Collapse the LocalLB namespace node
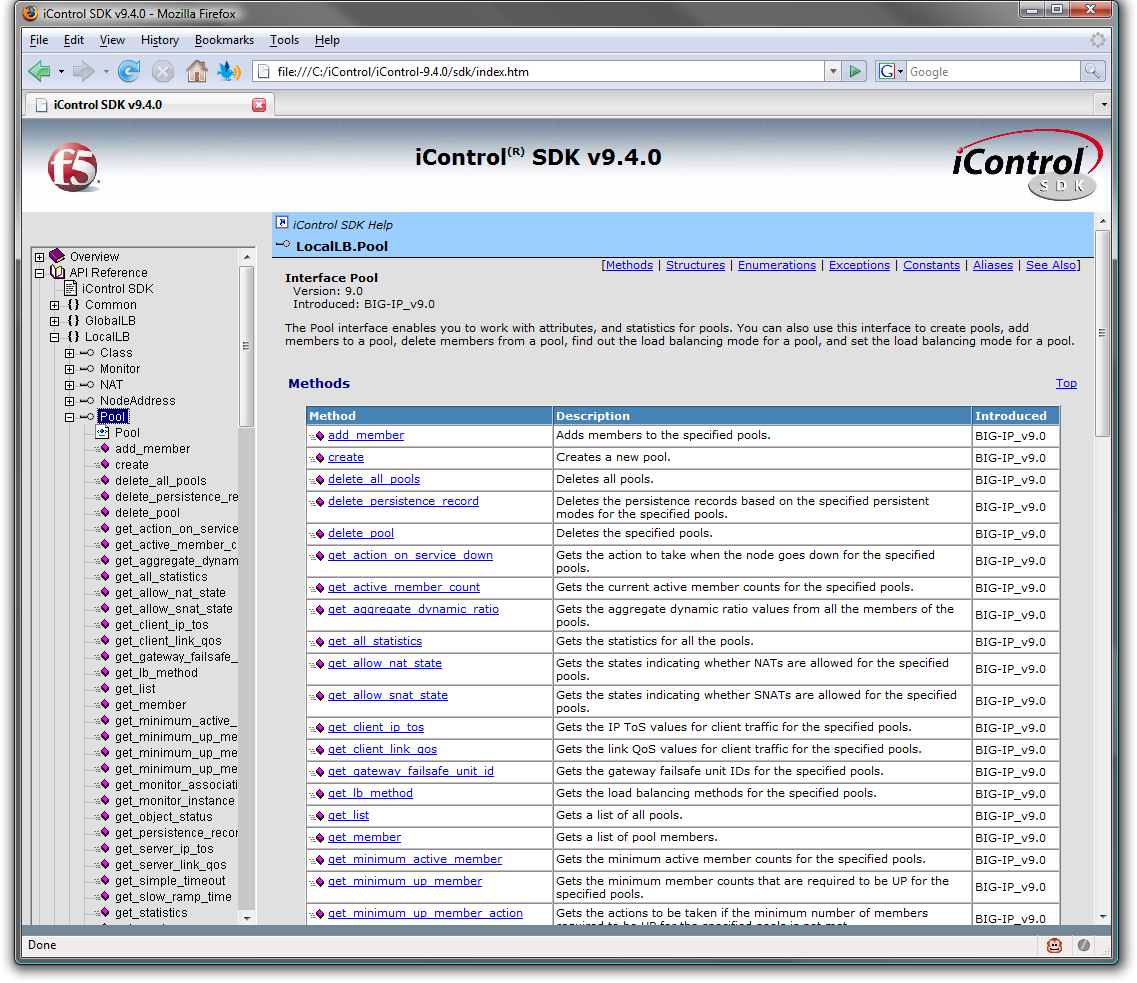 point(54,337)
